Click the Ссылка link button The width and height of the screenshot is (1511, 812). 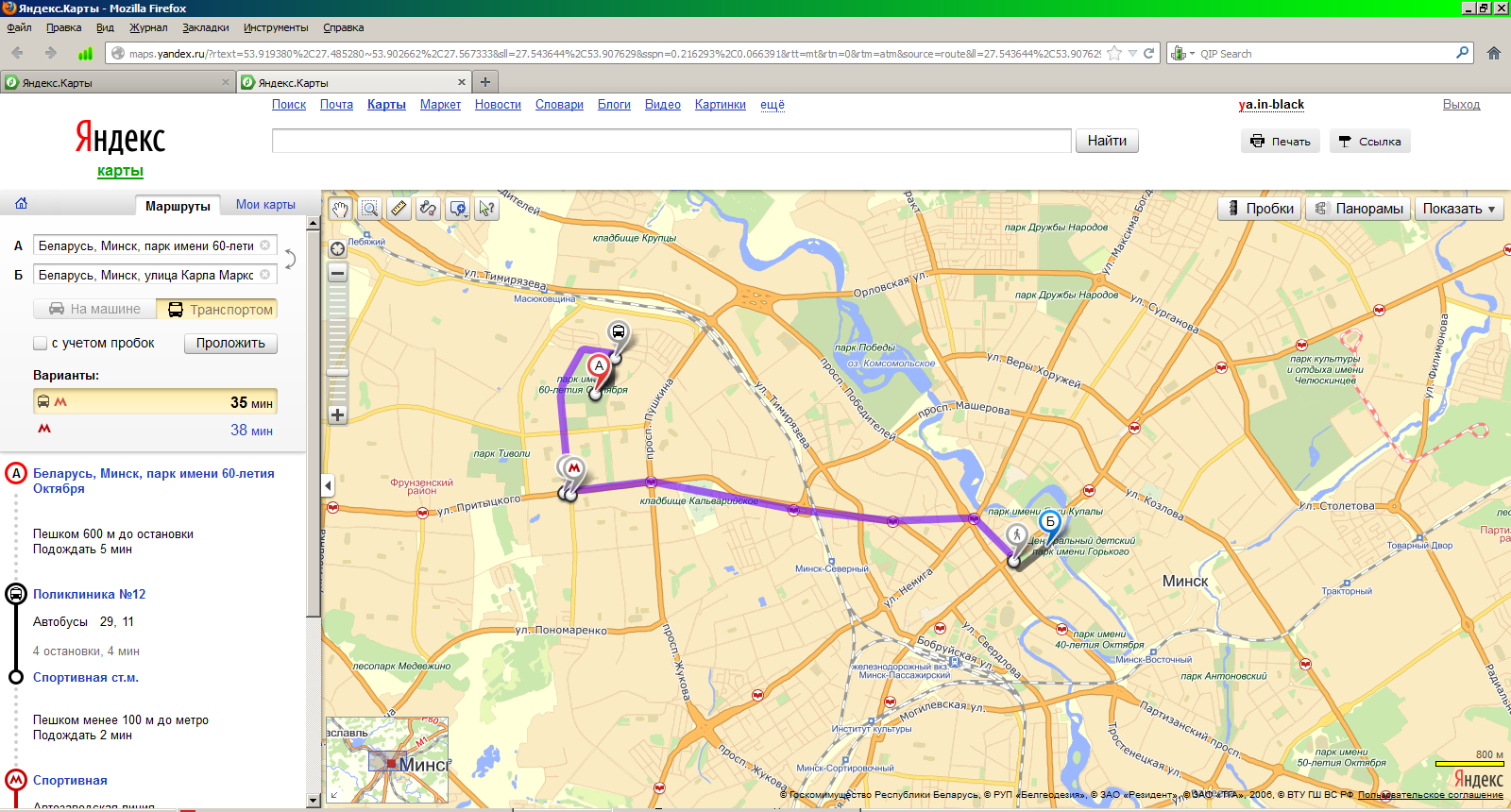(x=1370, y=141)
